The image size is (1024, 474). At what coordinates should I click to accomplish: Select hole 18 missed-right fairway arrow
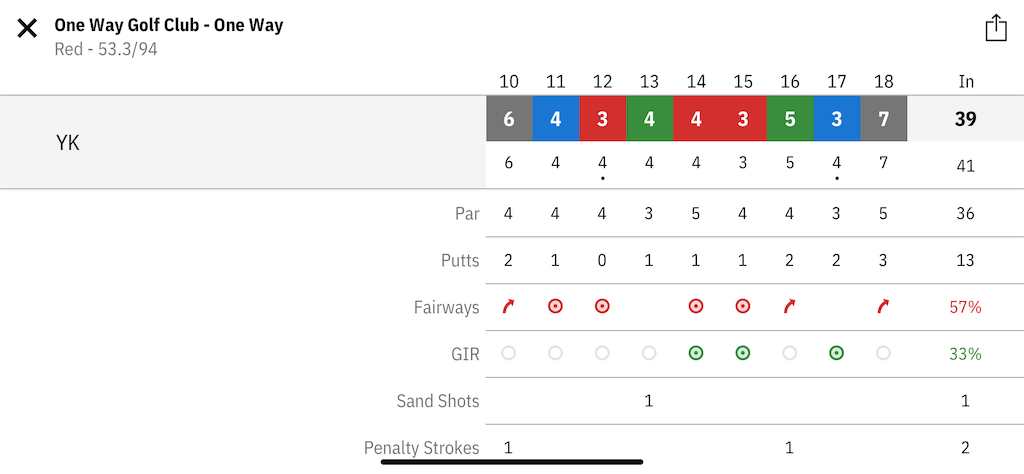(883, 306)
